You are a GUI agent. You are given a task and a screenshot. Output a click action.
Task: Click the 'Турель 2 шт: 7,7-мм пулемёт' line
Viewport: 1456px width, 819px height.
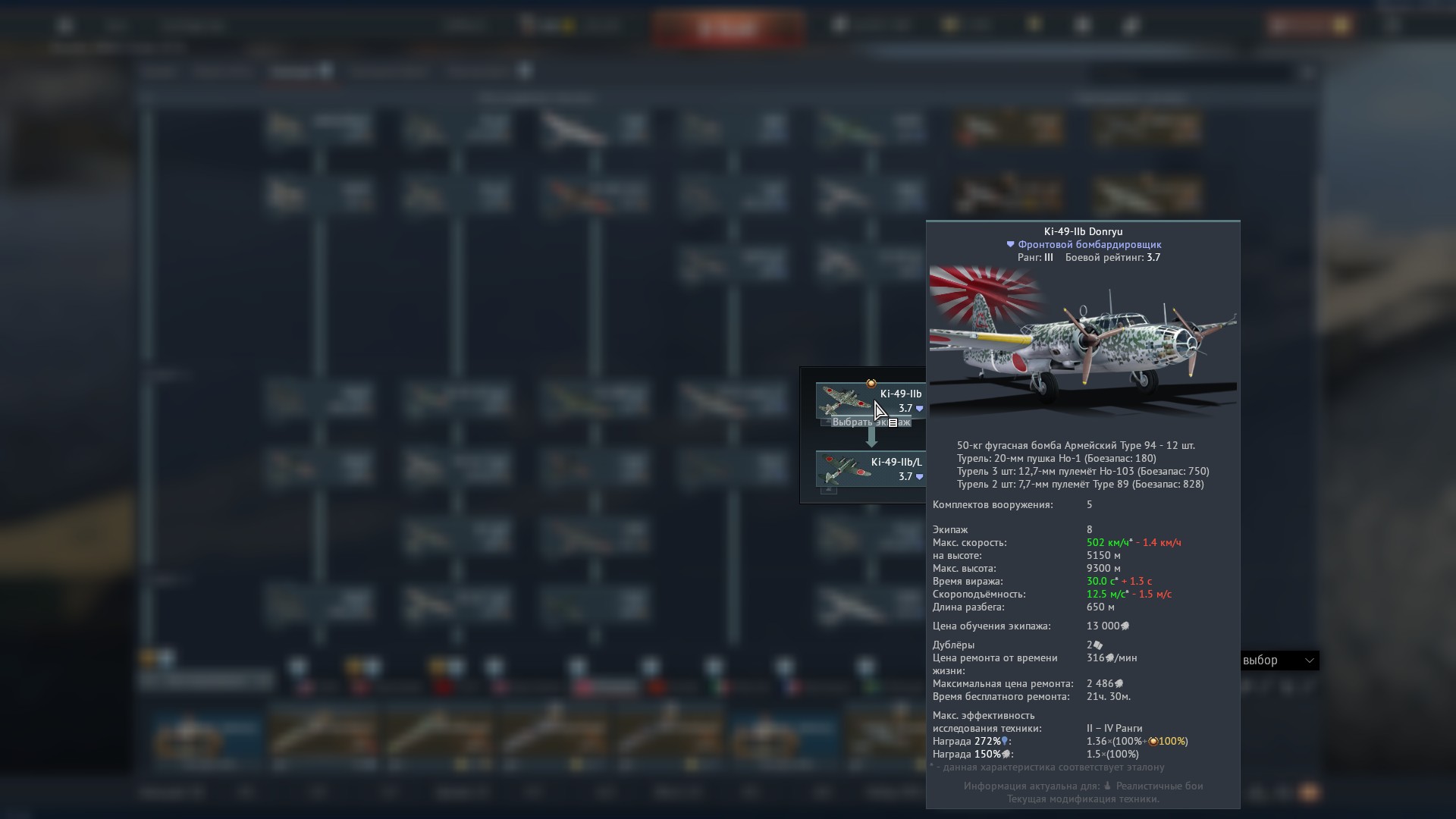(1081, 484)
